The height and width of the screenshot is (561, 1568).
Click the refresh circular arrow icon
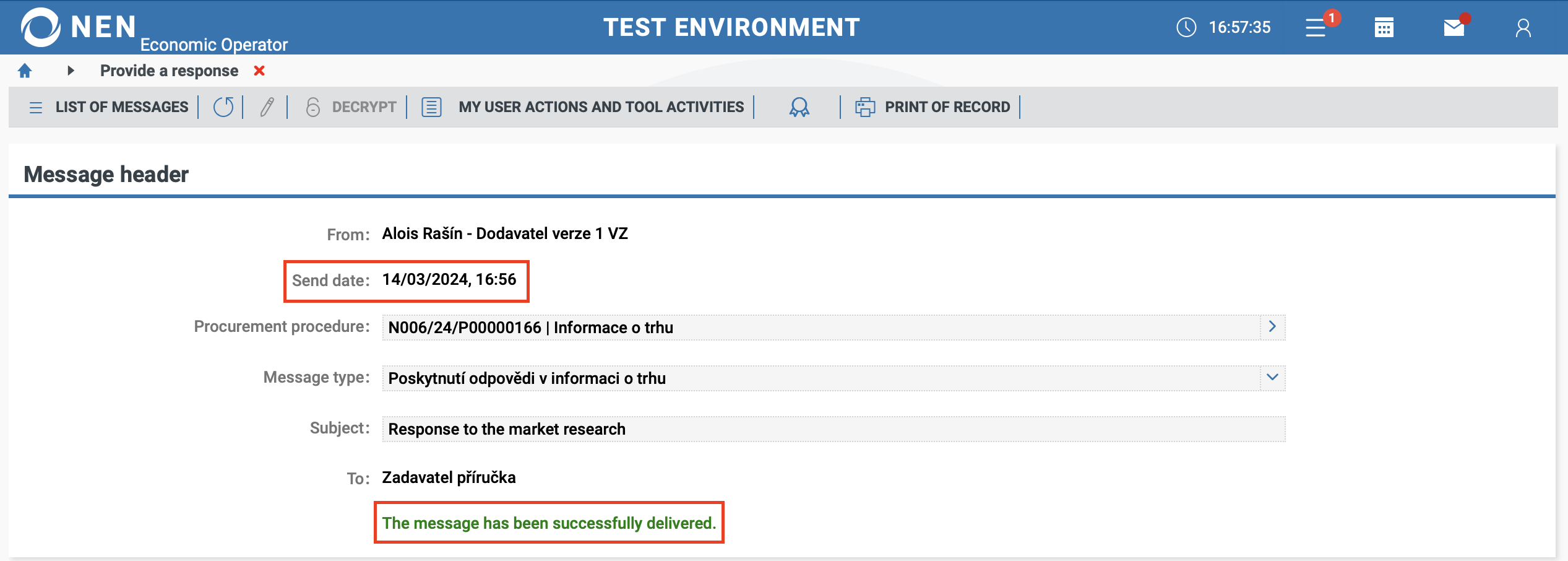(x=223, y=107)
